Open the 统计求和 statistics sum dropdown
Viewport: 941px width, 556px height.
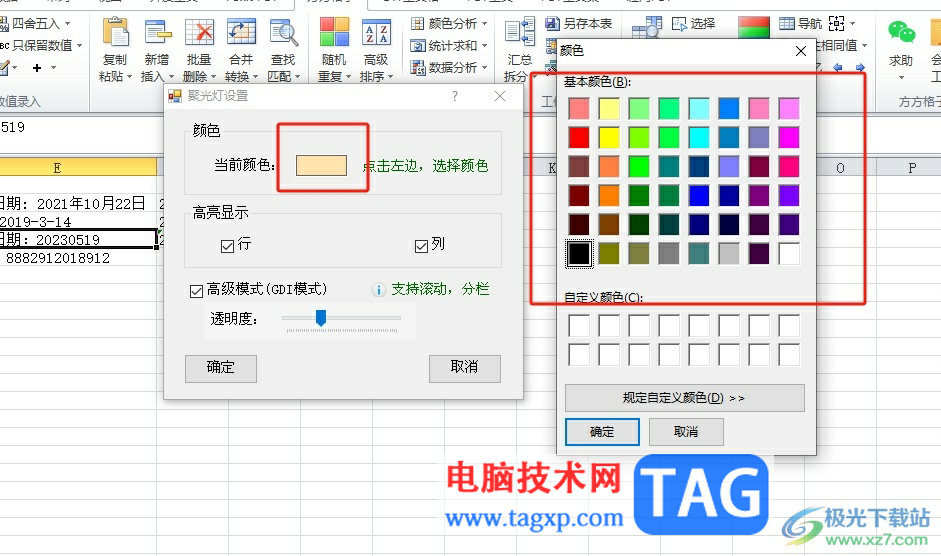pos(484,46)
